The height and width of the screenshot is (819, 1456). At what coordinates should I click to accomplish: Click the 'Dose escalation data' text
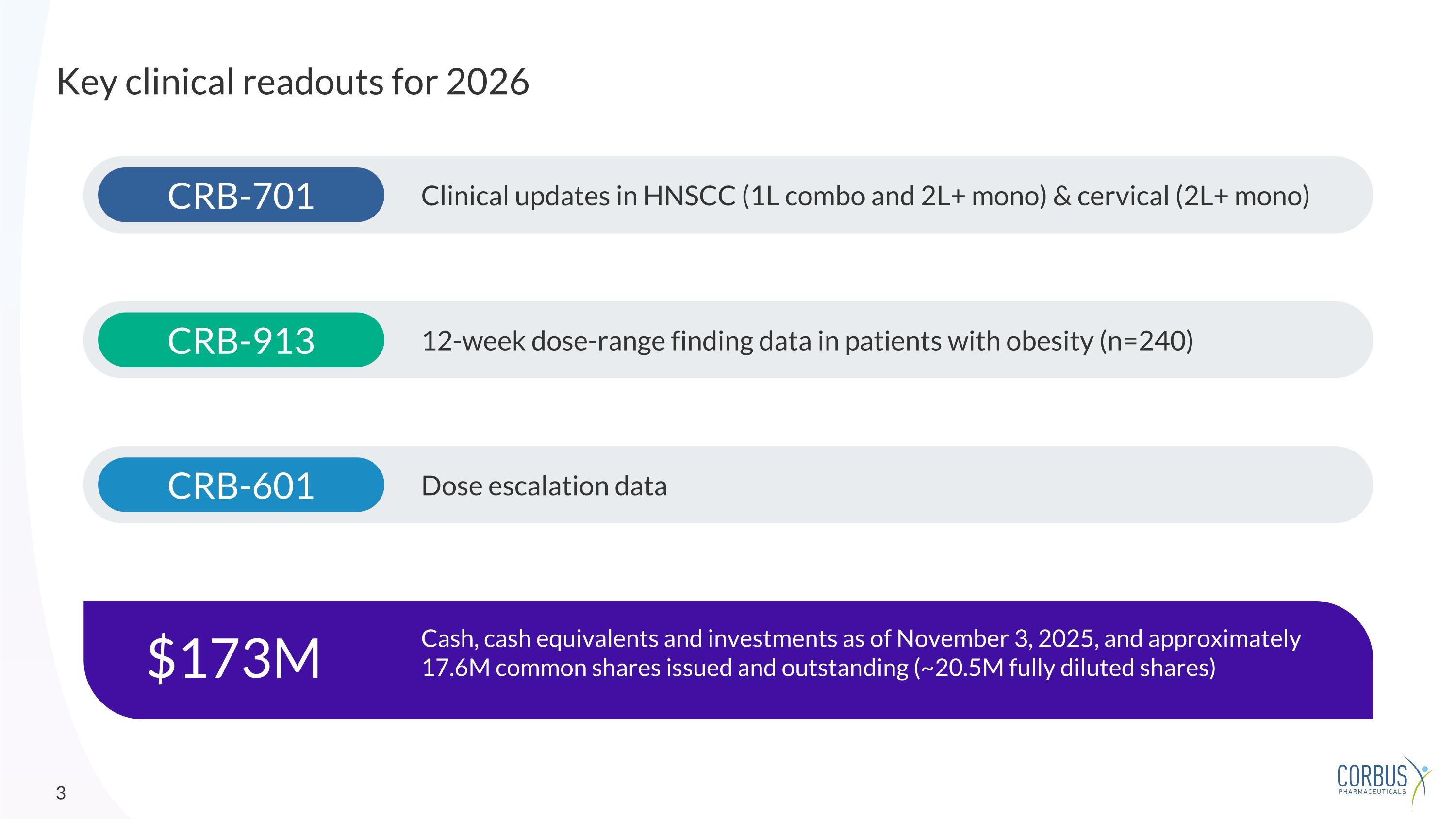544,486
